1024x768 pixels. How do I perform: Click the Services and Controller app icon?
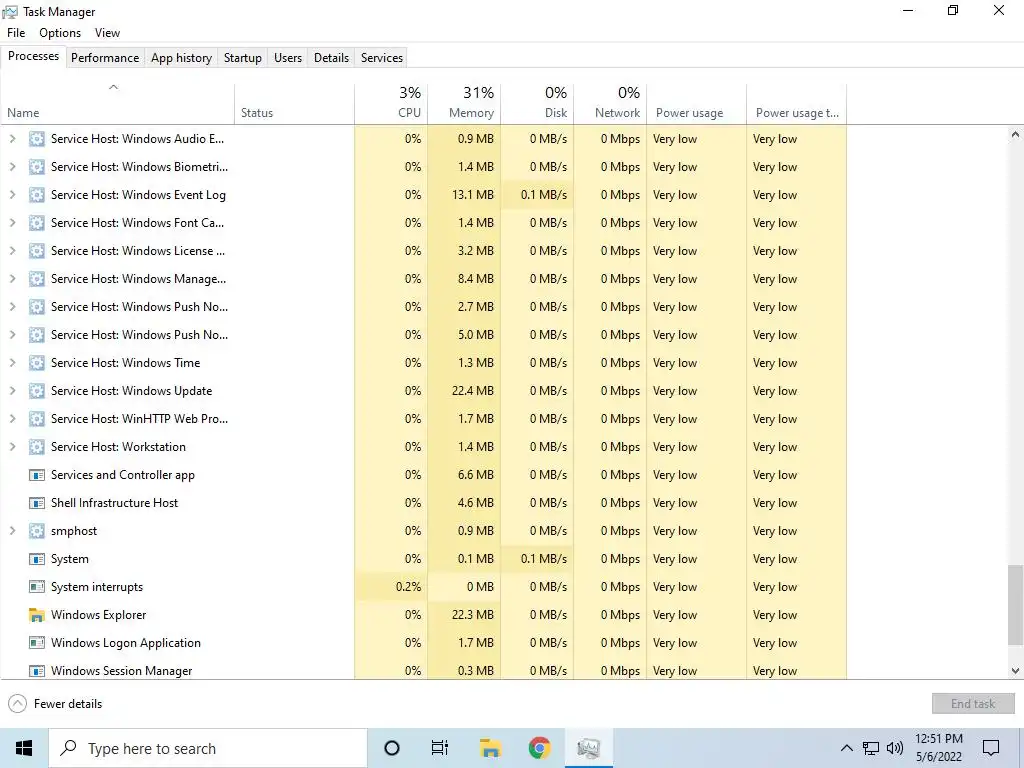37,475
